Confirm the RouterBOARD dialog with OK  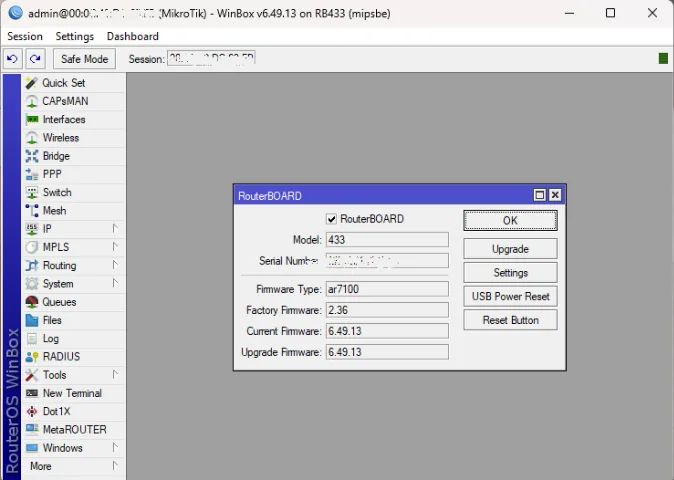(x=510, y=220)
